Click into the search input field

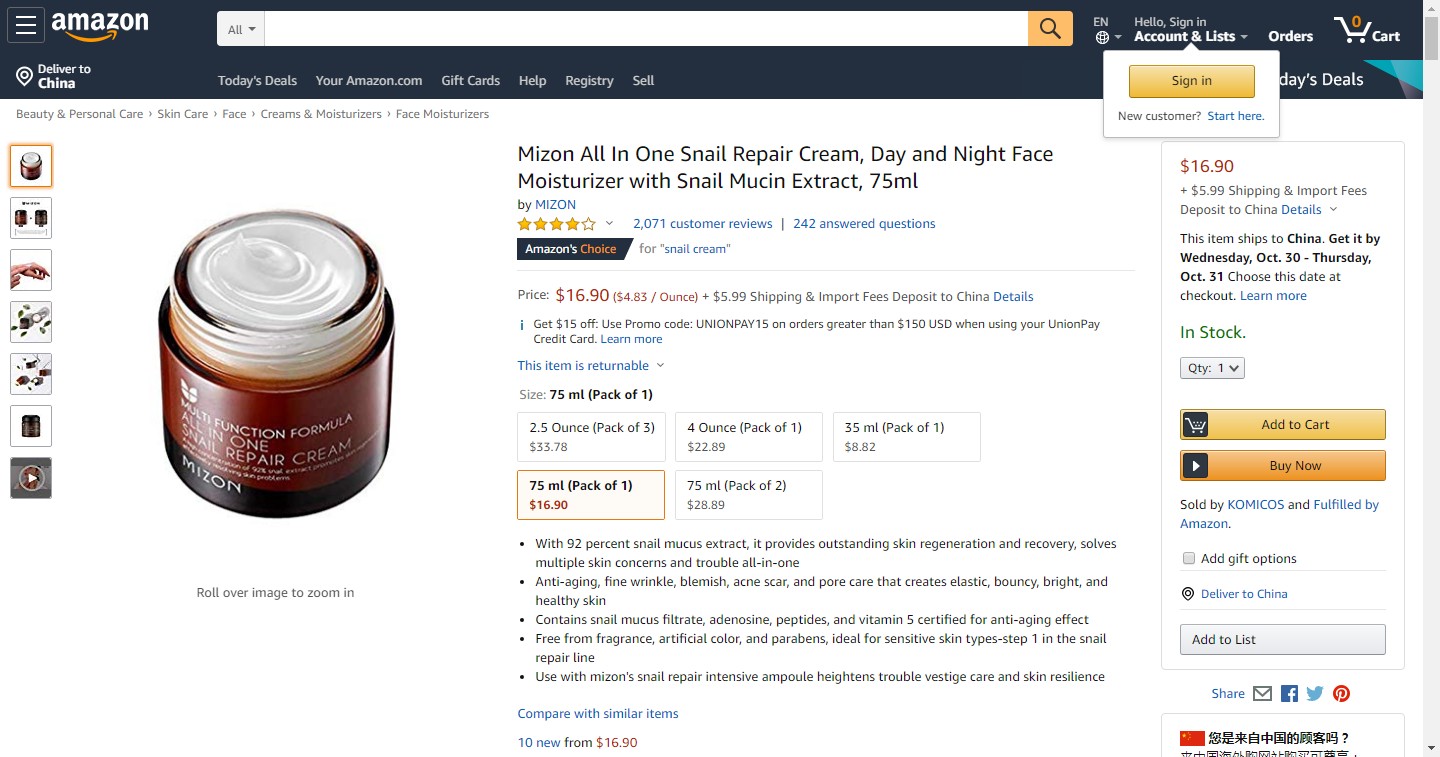646,29
